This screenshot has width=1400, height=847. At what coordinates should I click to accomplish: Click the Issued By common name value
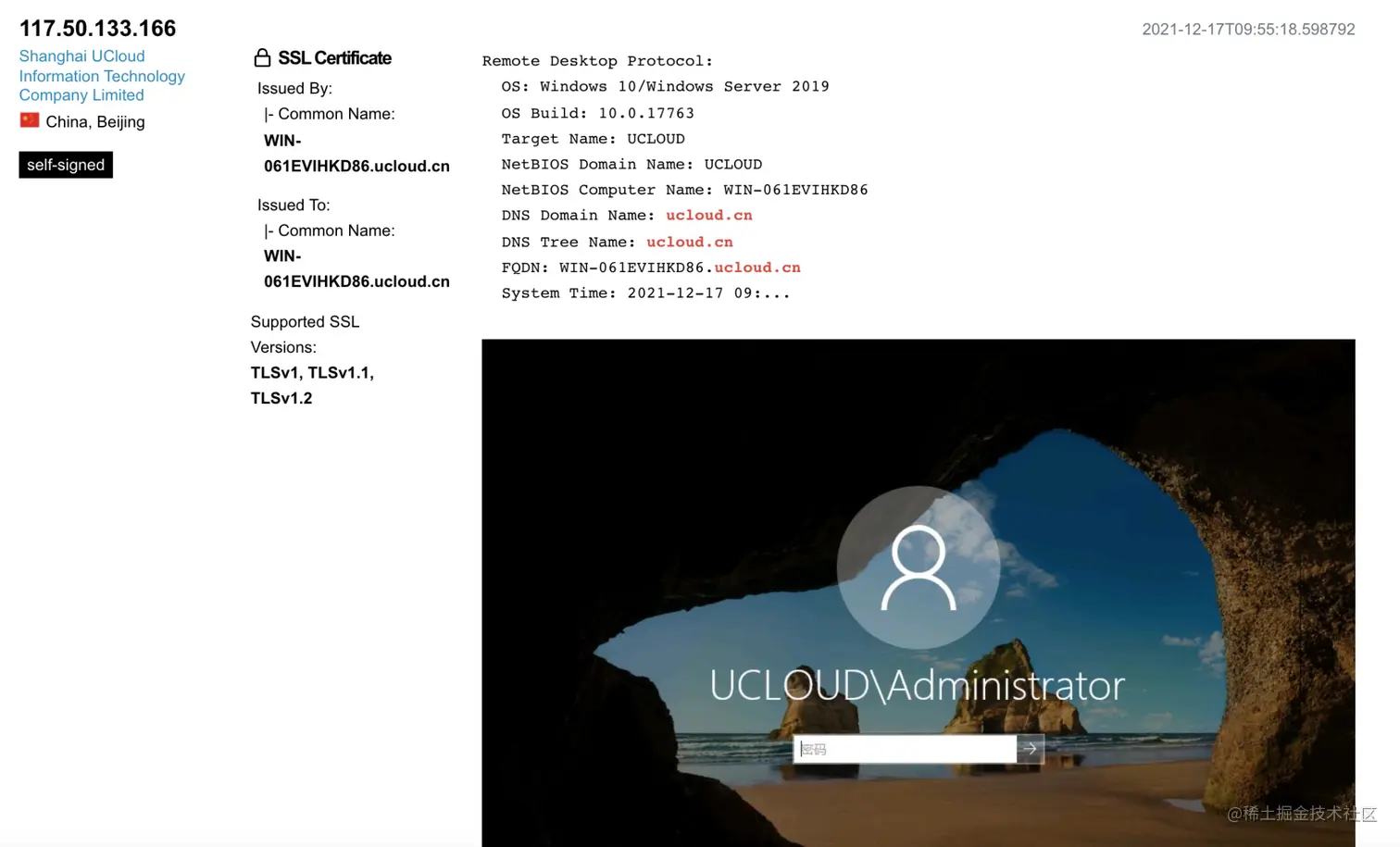click(356, 154)
